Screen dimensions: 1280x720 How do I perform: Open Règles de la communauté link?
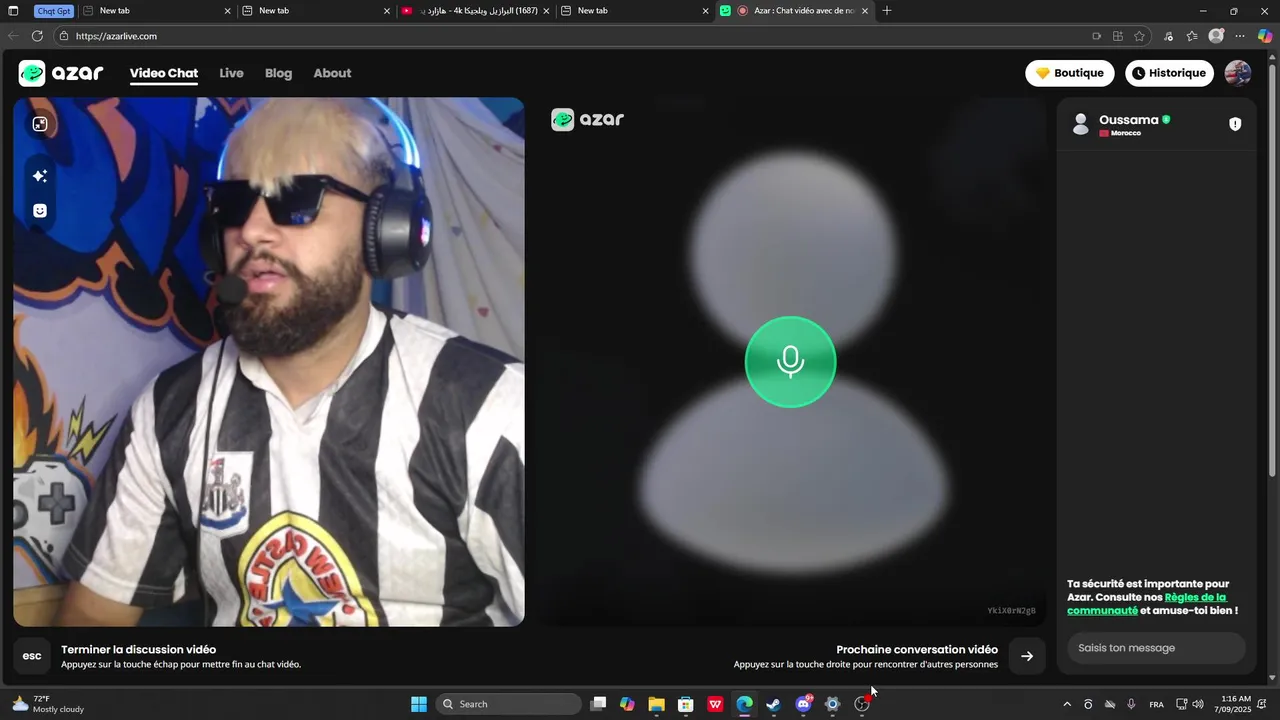click(x=1147, y=604)
